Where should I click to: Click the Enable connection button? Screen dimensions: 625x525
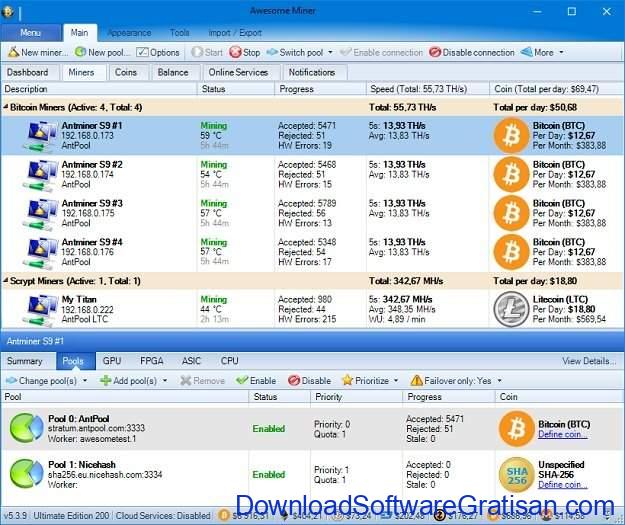(x=381, y=52)
